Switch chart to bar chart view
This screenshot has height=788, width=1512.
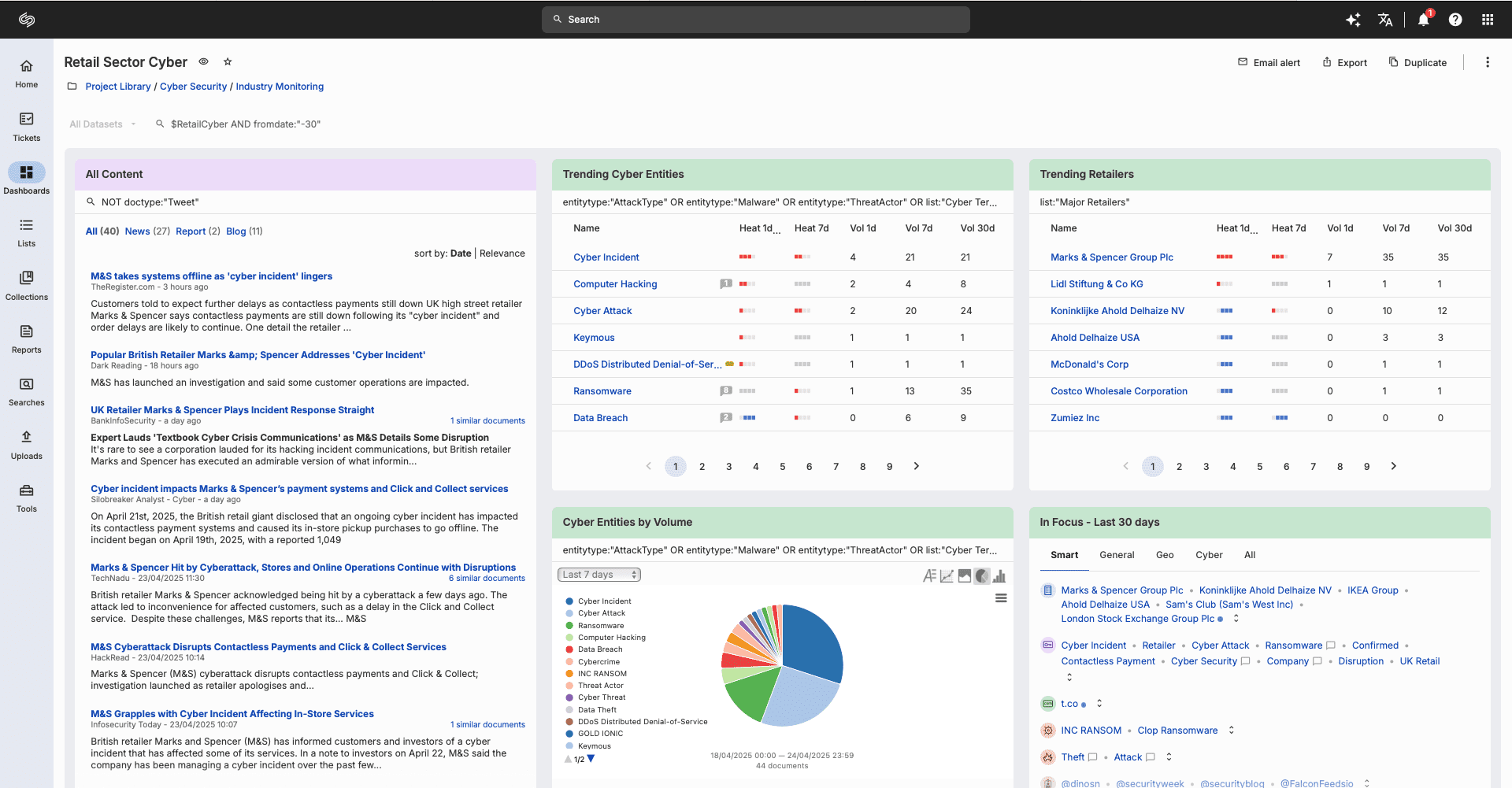coord(999,575)
